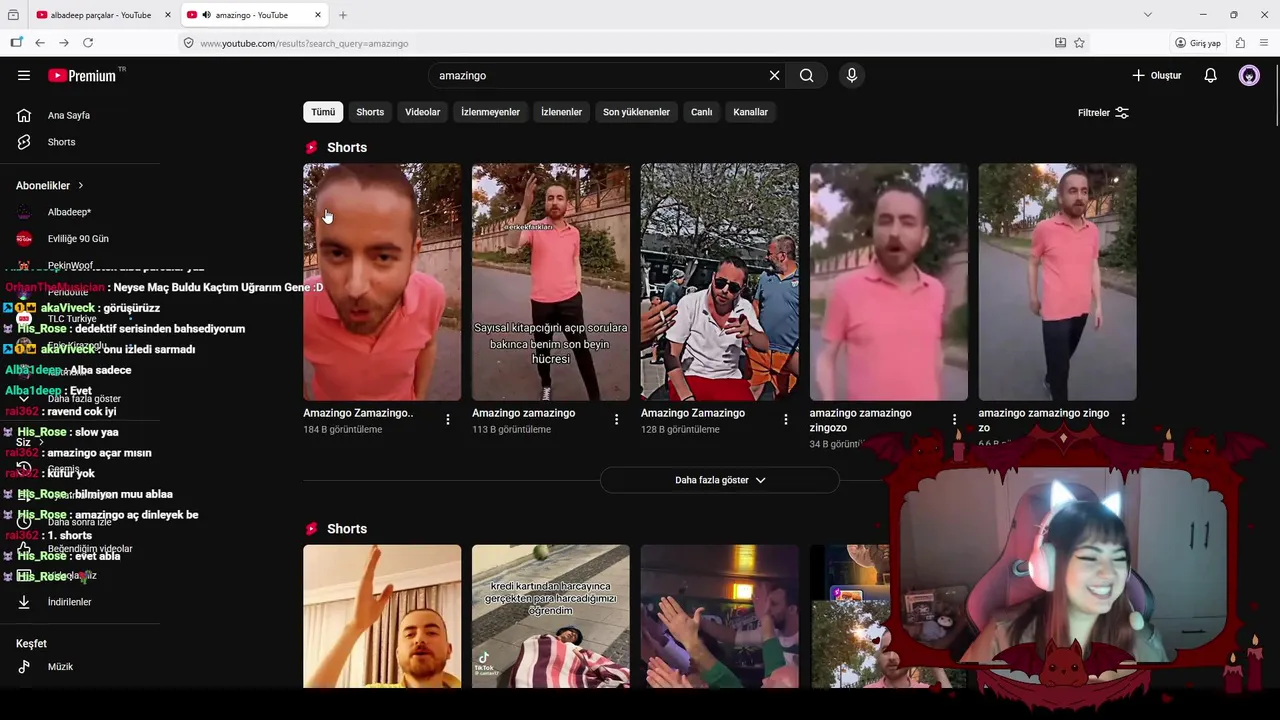Select the İzlenmeyenler filter chip
Screen dimensions: 1280x720
click(x=490, y=112)
